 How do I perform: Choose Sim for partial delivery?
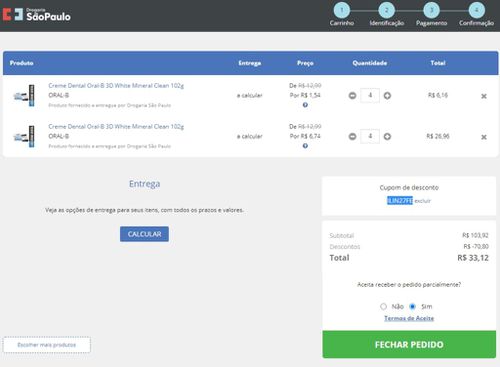[x=412, y=306]
